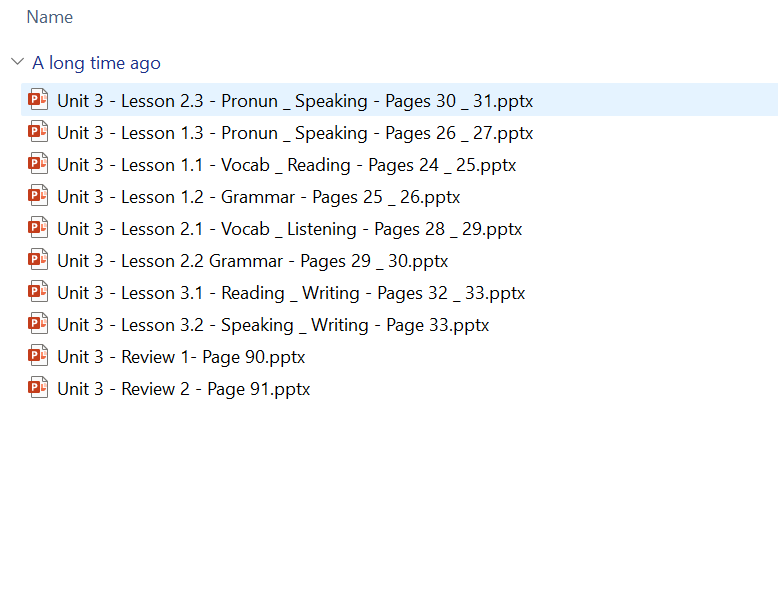Select file name Lesson 2.1 Vocab Listening Pages 28_29
This screenshot has width=778, height=601.
[289, 229]
